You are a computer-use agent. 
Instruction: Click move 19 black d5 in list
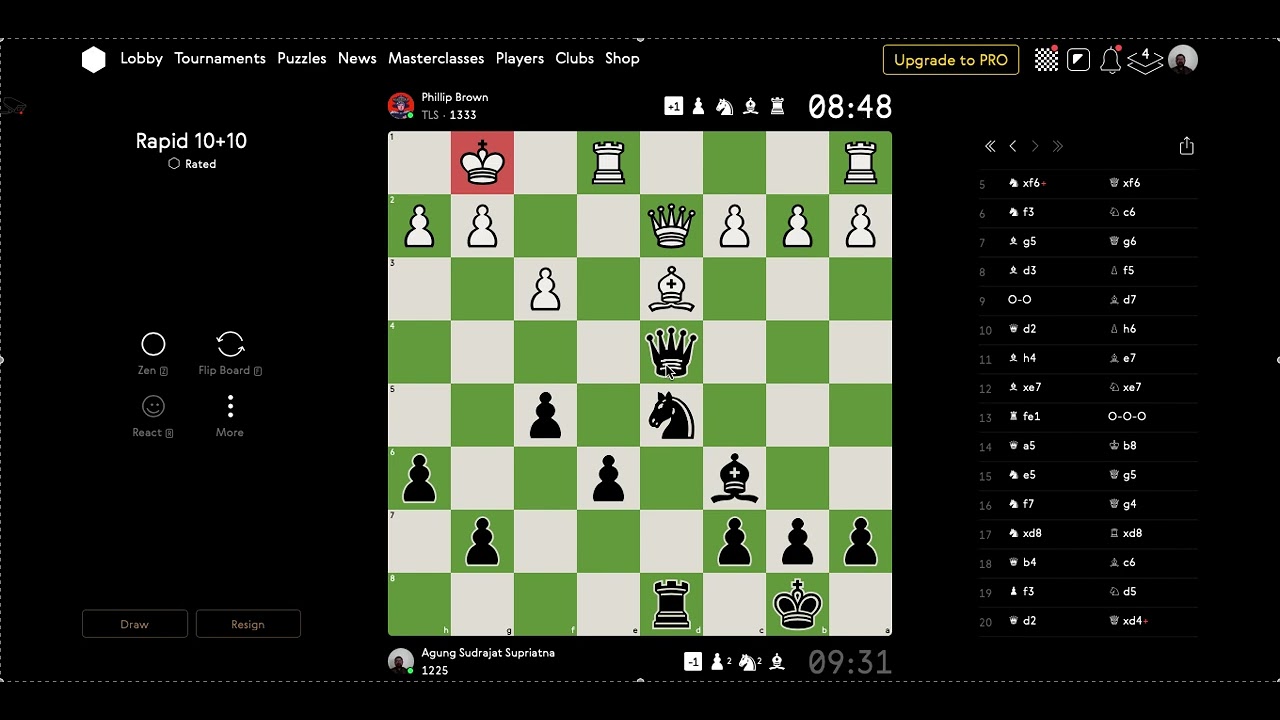(x=1123, y=592)
